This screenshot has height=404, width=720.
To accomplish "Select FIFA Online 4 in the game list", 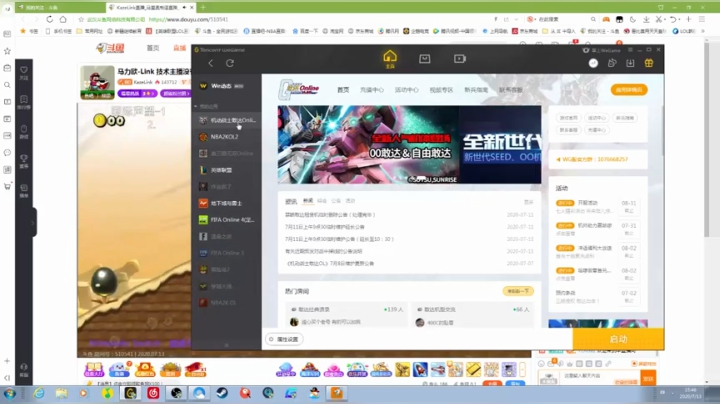I will coord(226,220).
